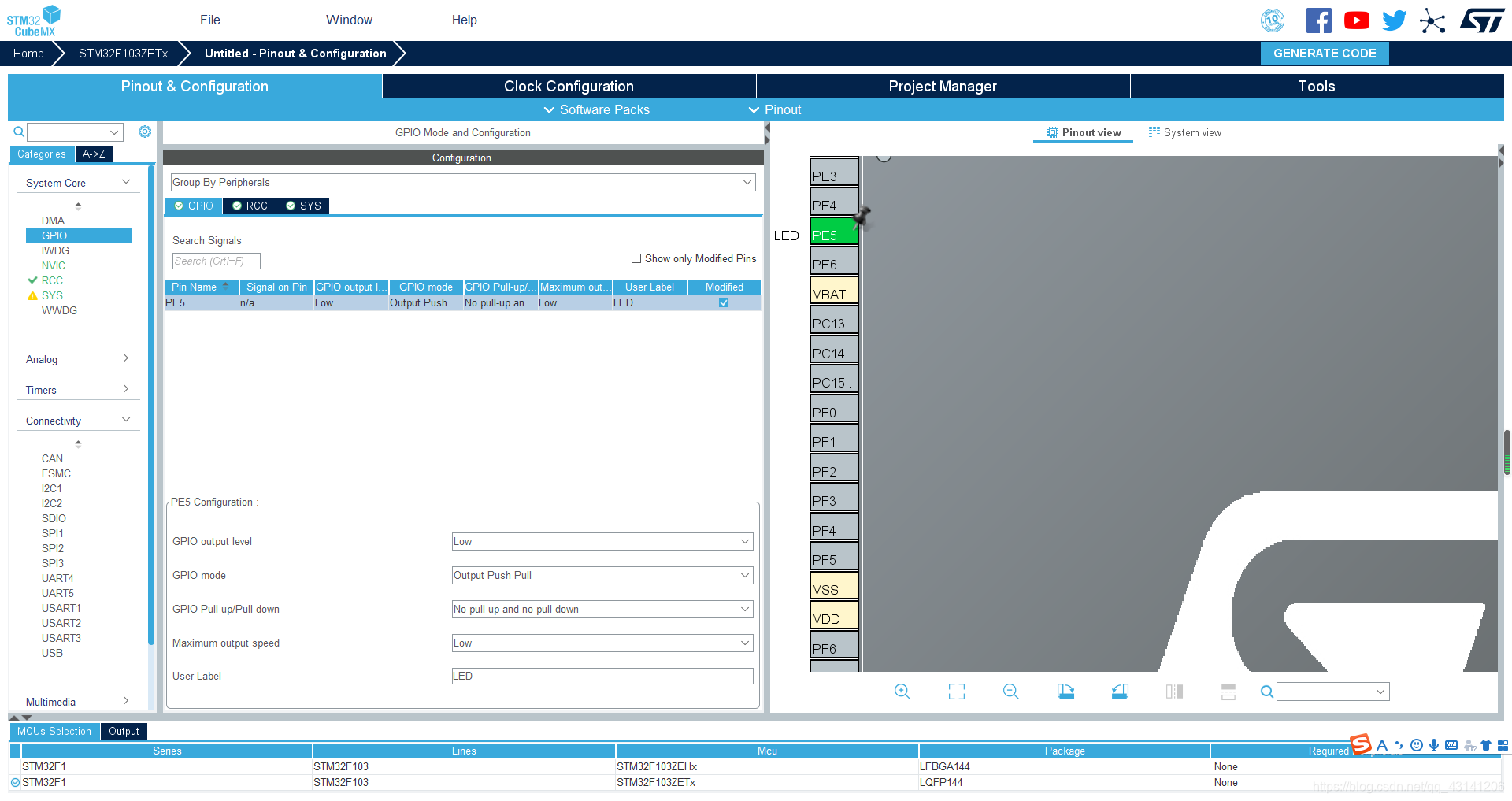Viewport: 1512px width, 801px height.
Task: Open the Group By Peripherals dropdown
Action: (x=463, y=182)
